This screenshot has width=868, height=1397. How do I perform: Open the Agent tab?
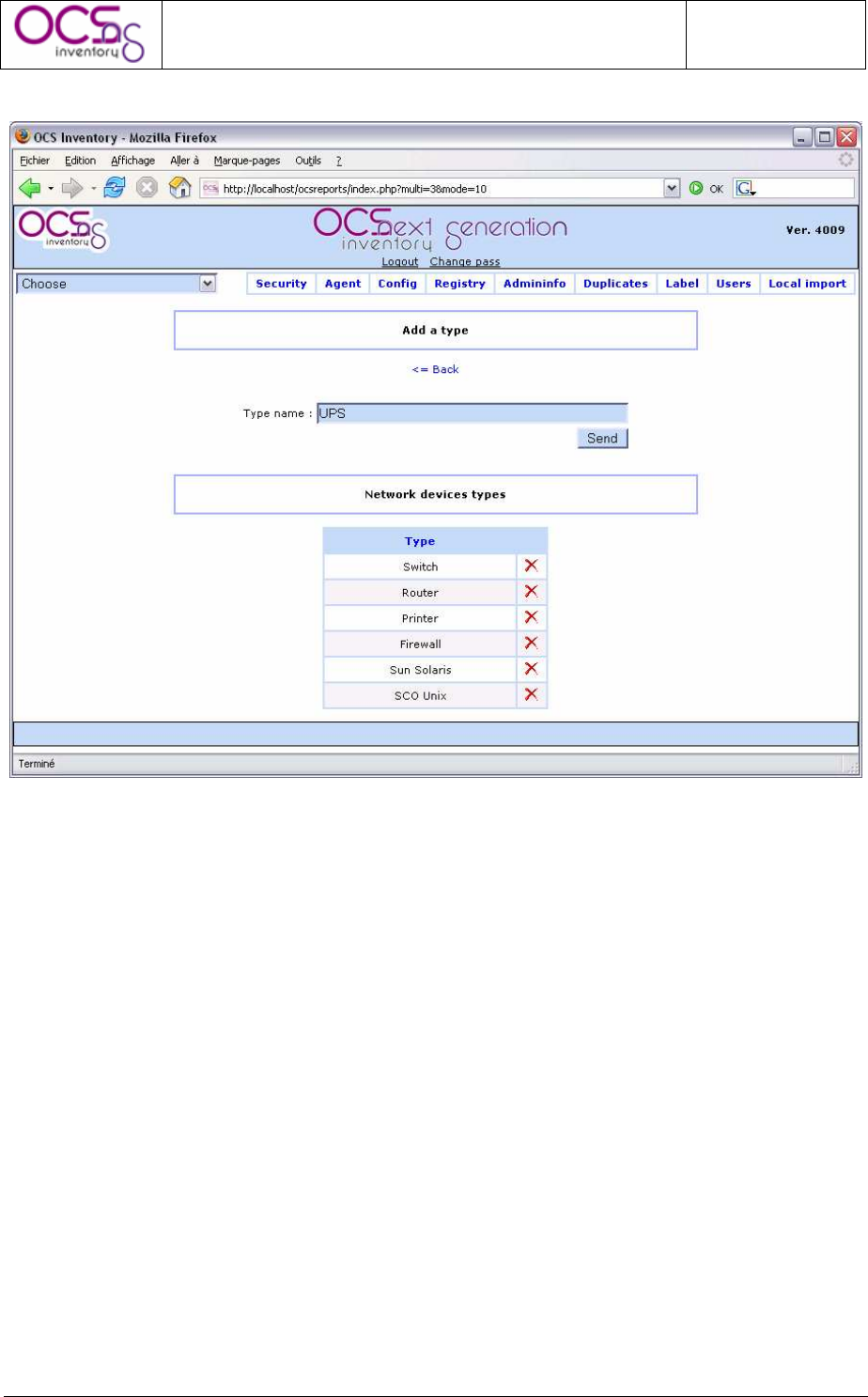click(x=343, y=284)
